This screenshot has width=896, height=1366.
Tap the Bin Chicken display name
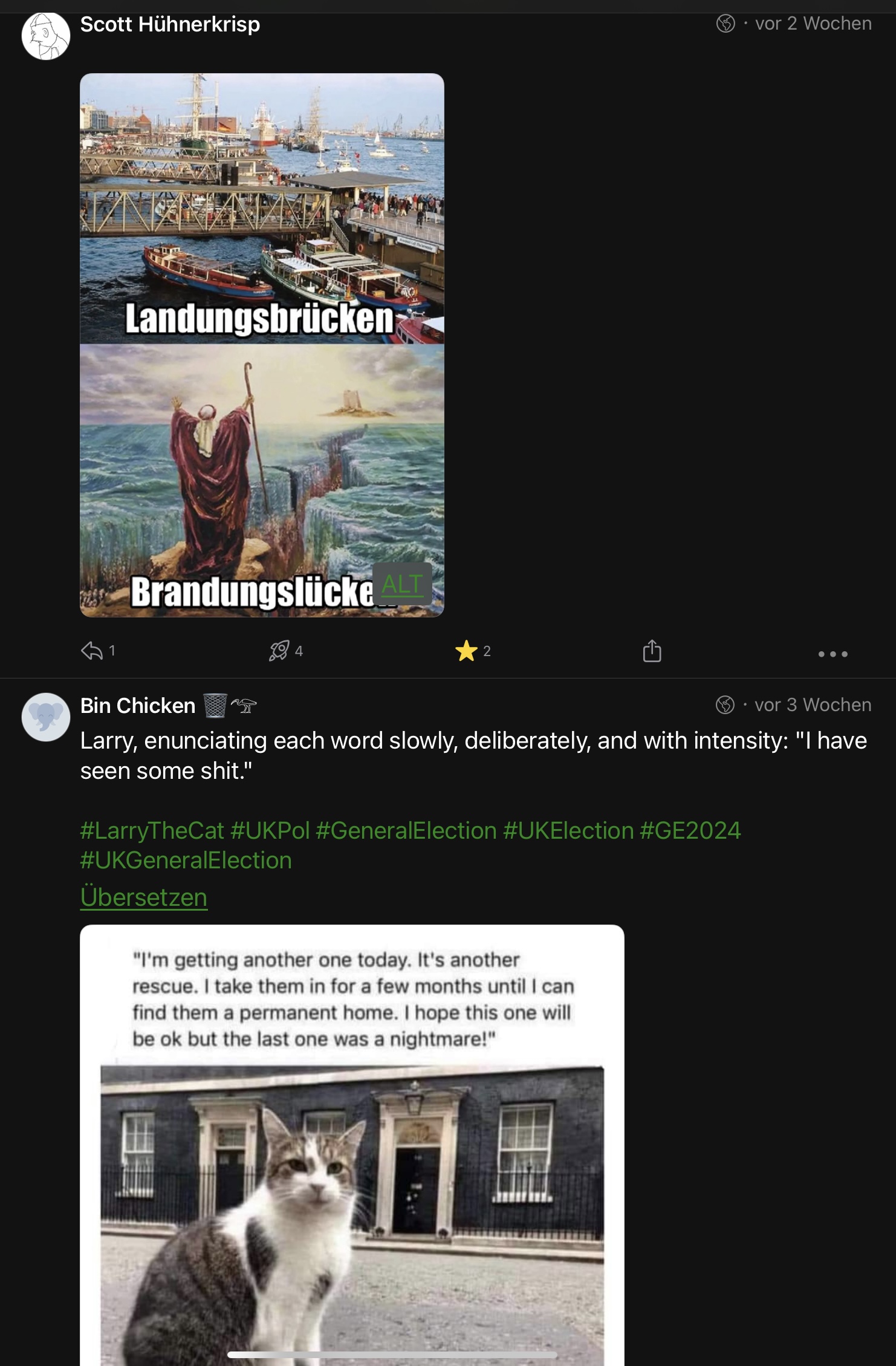138,706
